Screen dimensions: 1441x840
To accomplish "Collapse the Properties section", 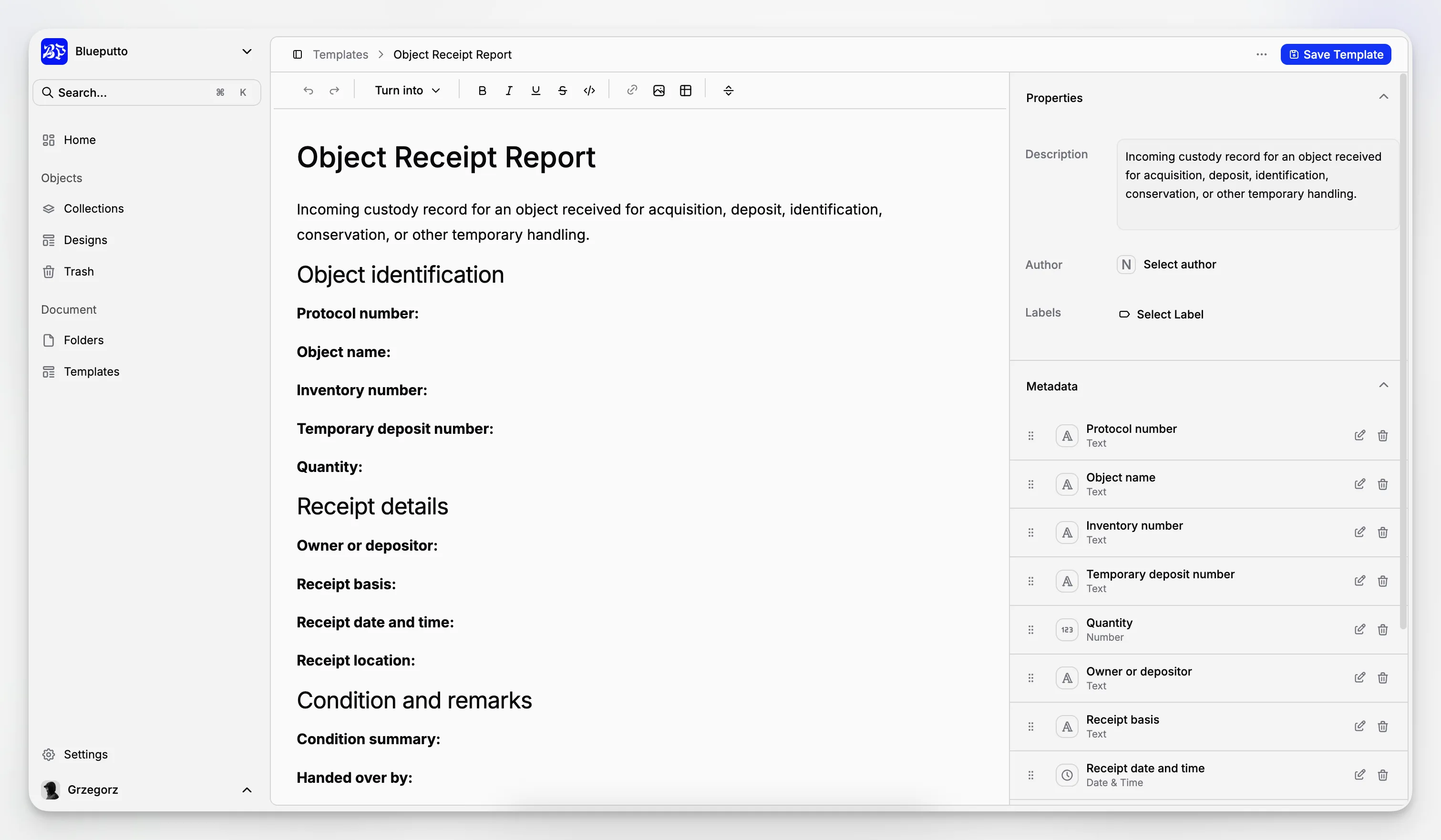I will tap(1383, 97).
